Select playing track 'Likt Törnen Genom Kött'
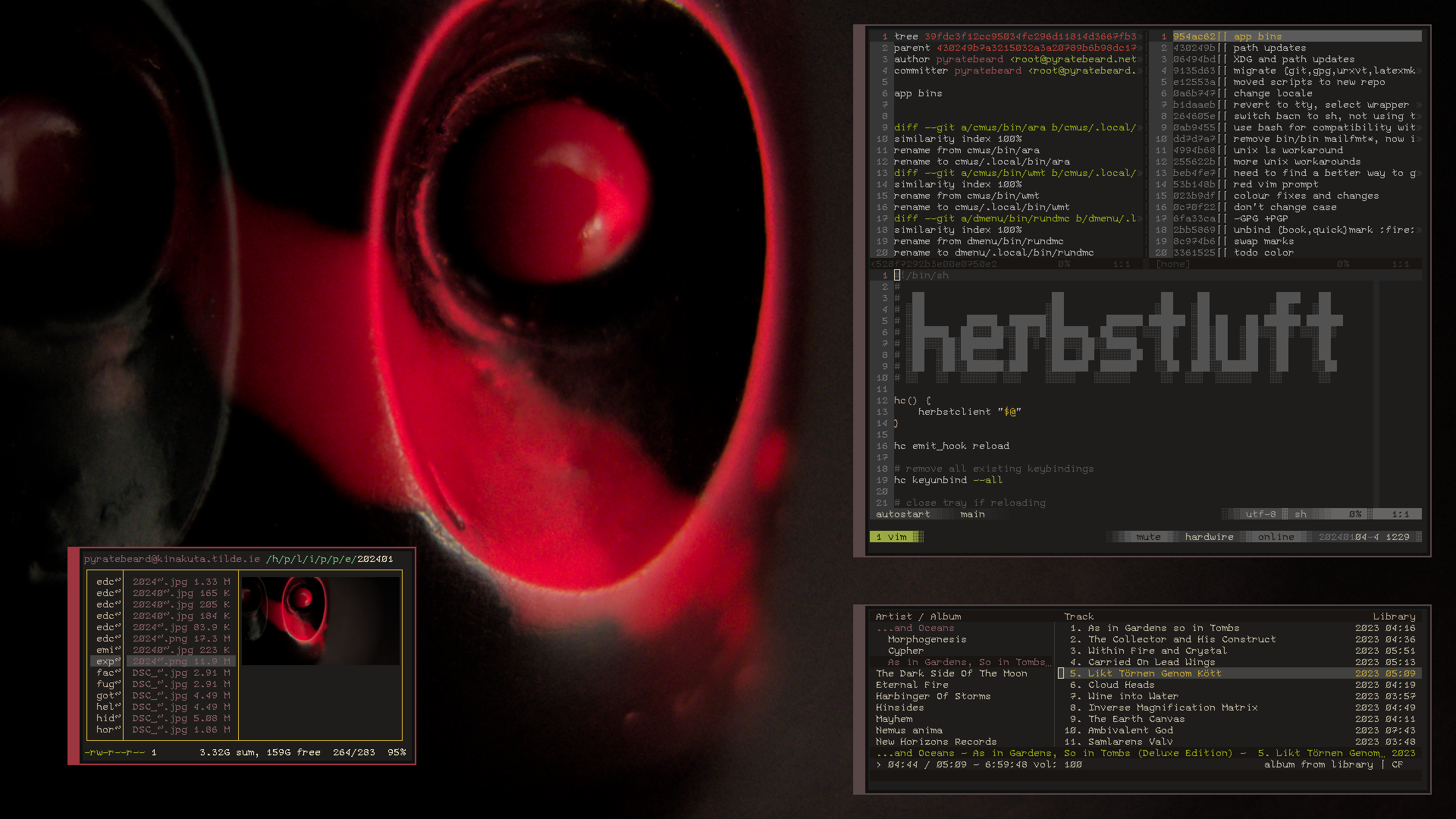Screen dimensions: 1456x819 (1240, 673)
